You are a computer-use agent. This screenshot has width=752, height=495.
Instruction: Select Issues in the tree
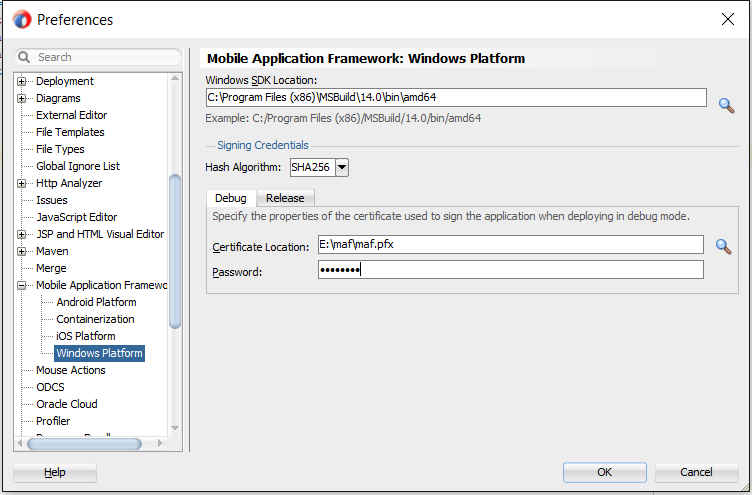coord(52,200)
